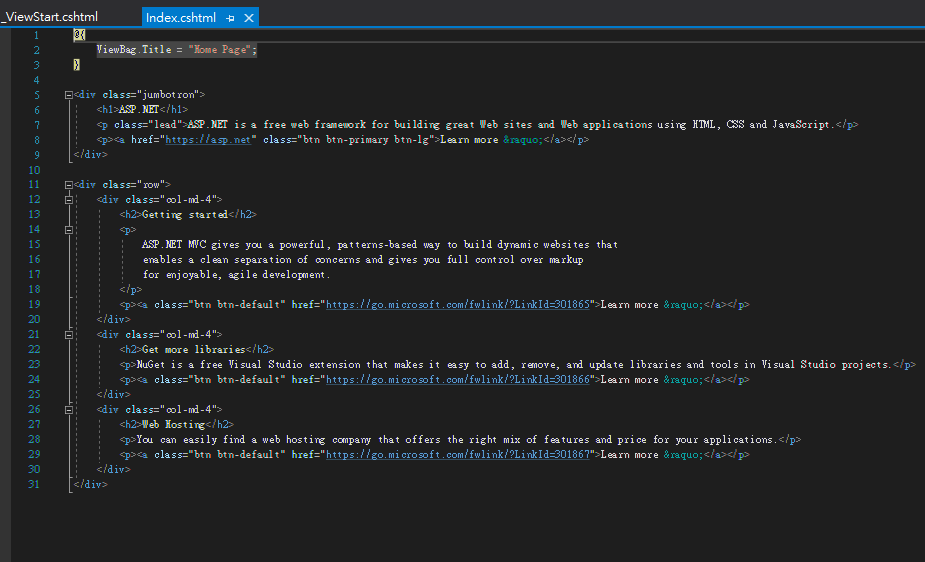Click line number 31 in the gutter
Image resolution: width=925 pixels, height=562 pixels.
(34, 485)
